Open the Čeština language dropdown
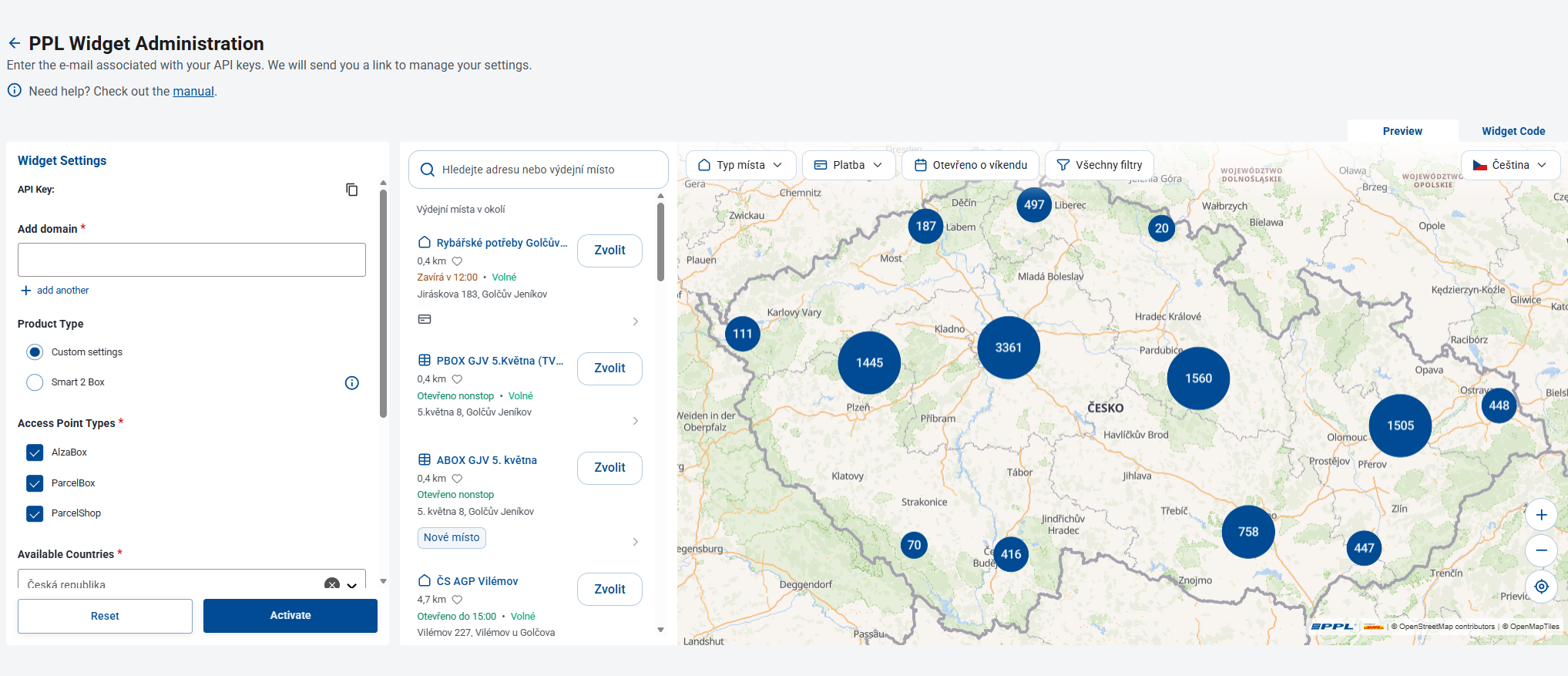 pyautogui.click(x=1510, y=165)
